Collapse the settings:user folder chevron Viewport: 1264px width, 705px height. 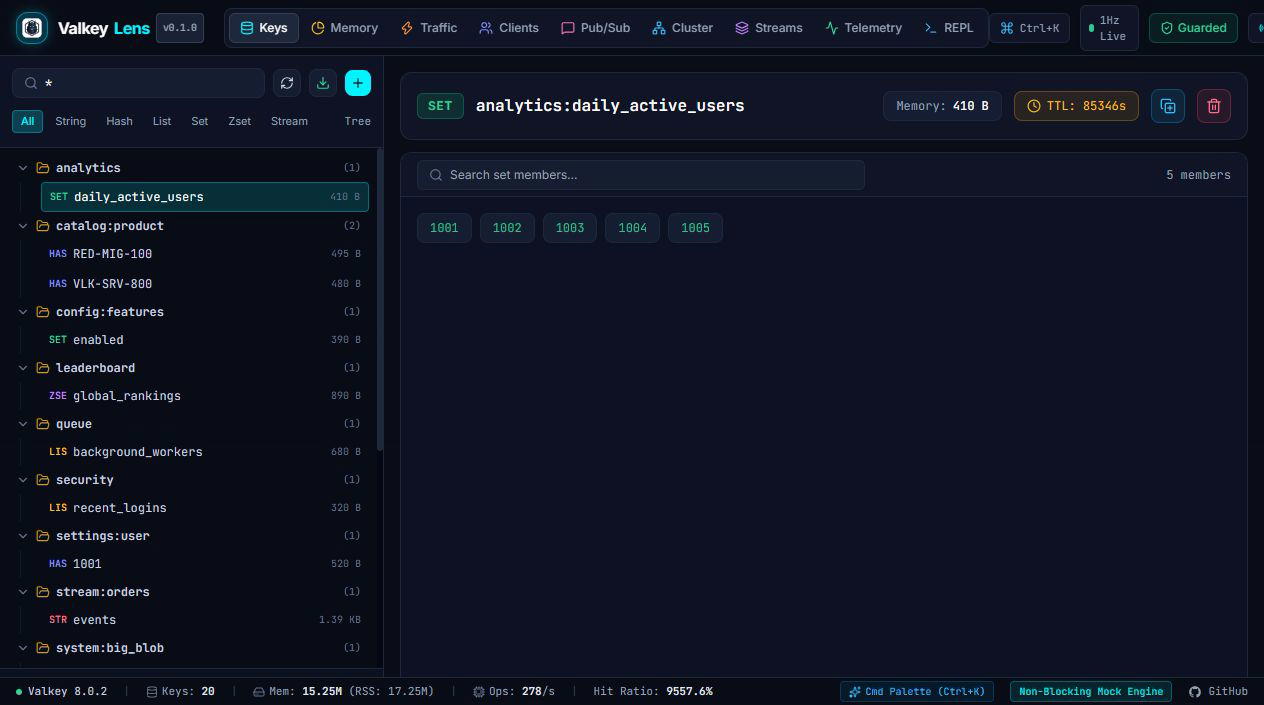23,536
